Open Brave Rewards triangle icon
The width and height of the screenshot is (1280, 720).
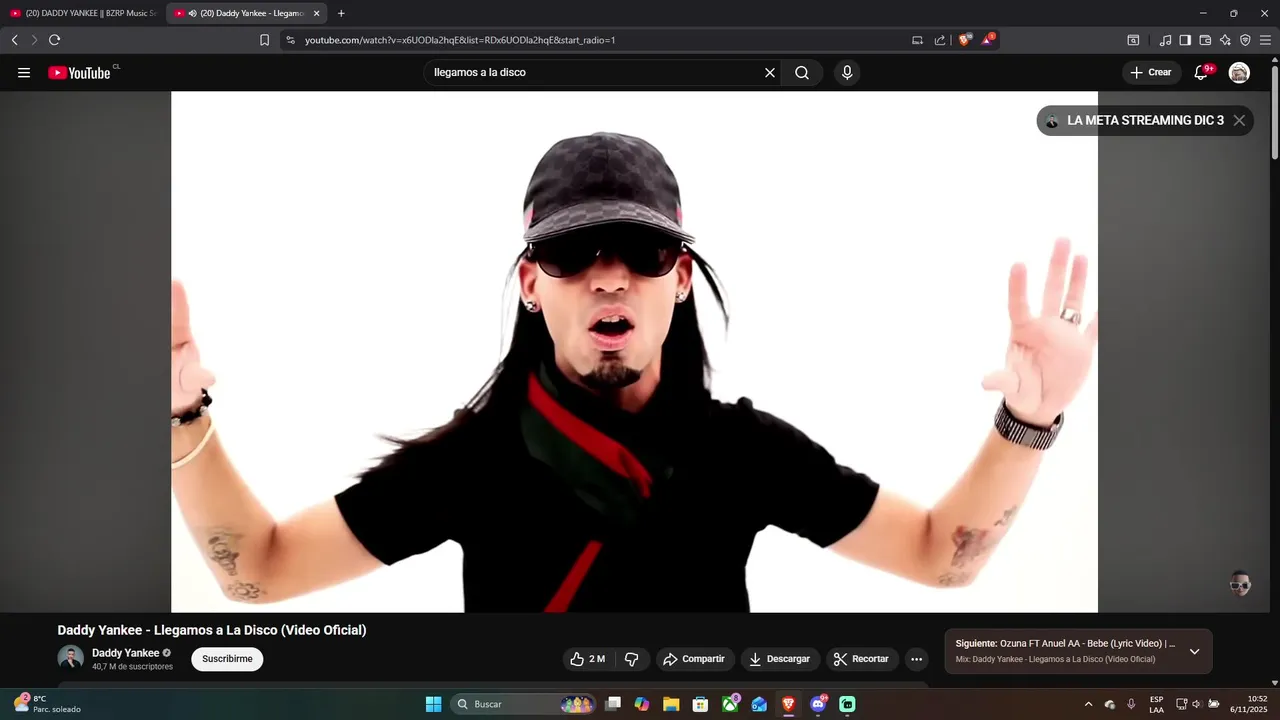[x=987, y=40]
